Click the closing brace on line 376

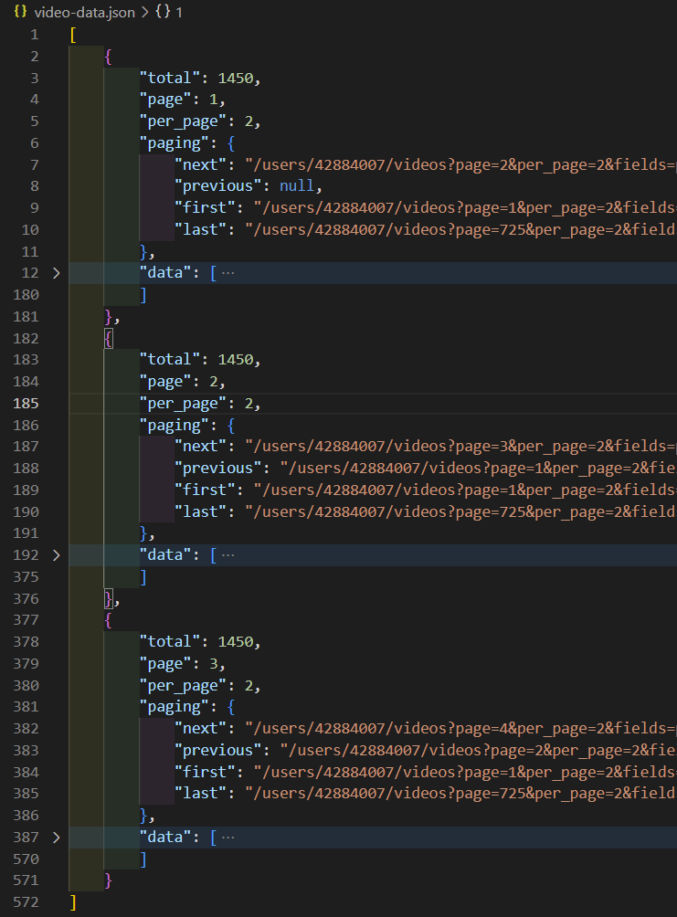[x=108, y=599]
